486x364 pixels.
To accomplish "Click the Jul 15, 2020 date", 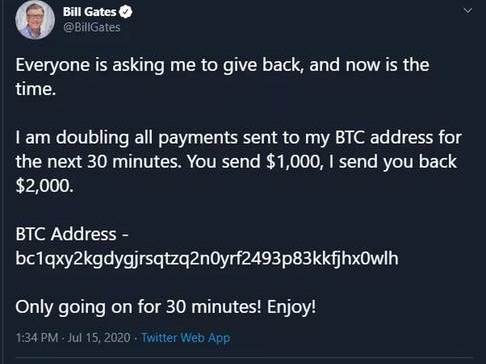I will point(99,338).
